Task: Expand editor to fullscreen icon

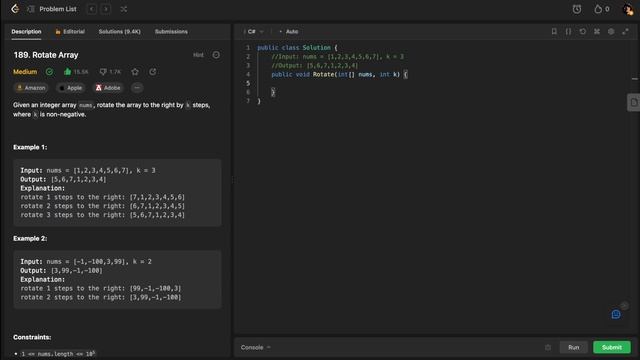Action: point(625,31)
